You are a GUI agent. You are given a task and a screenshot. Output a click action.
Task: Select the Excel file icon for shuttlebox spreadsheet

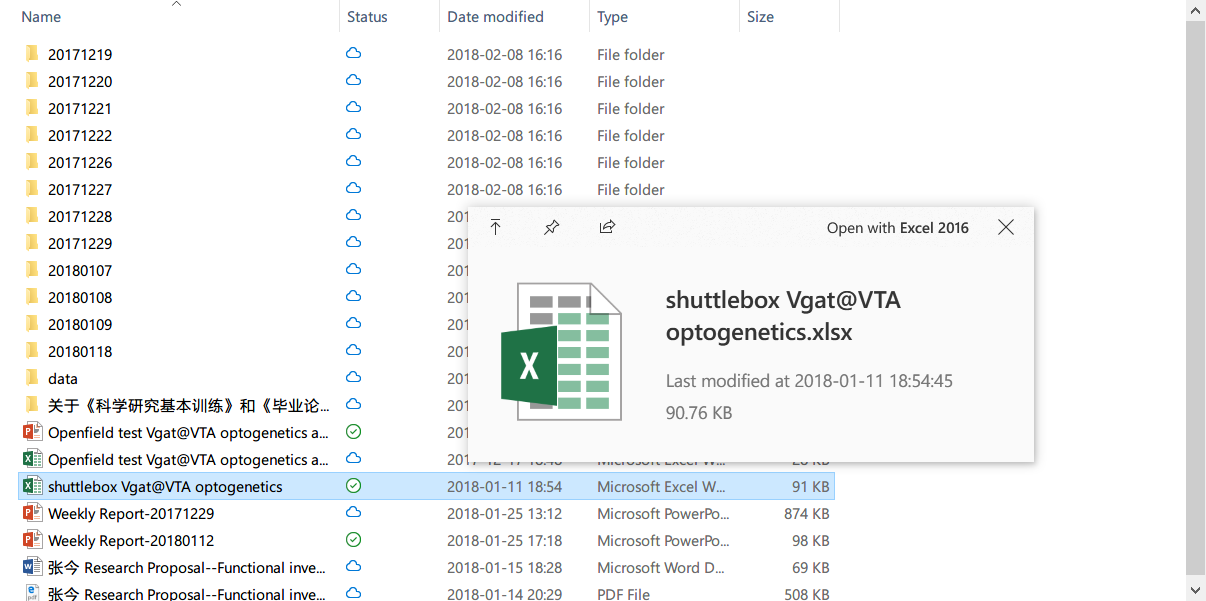(31, 485)
